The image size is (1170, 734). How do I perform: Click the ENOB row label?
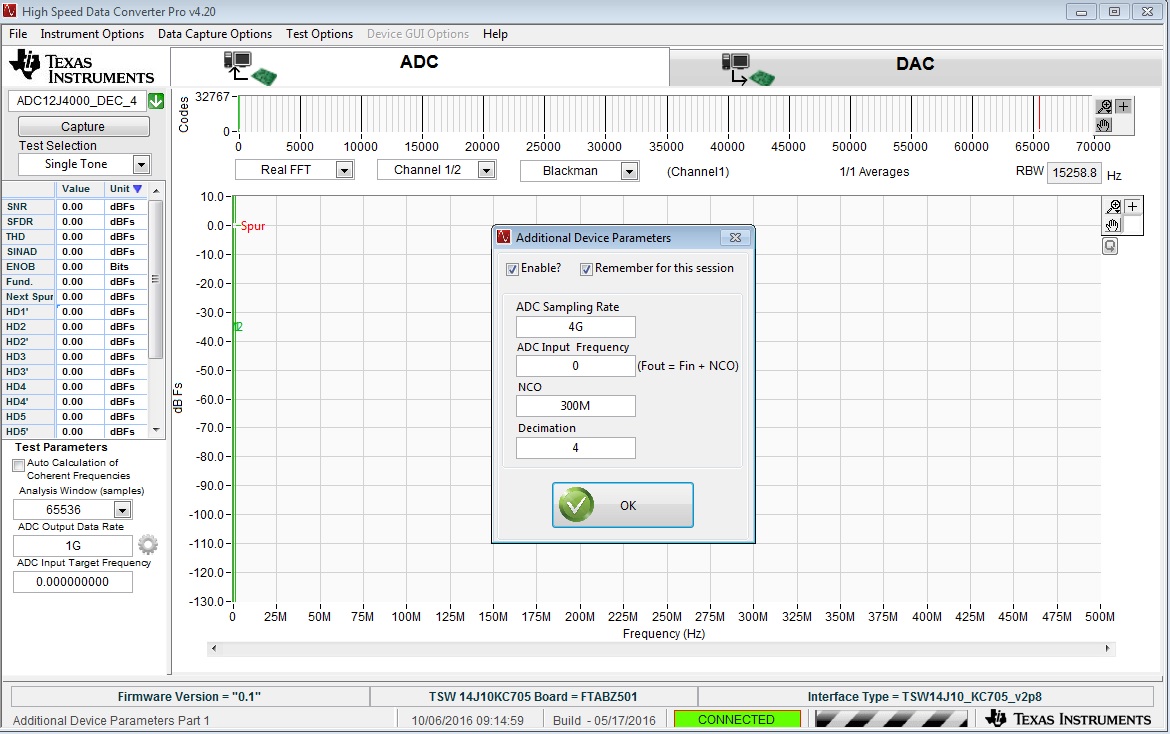(x=21, y=266)
